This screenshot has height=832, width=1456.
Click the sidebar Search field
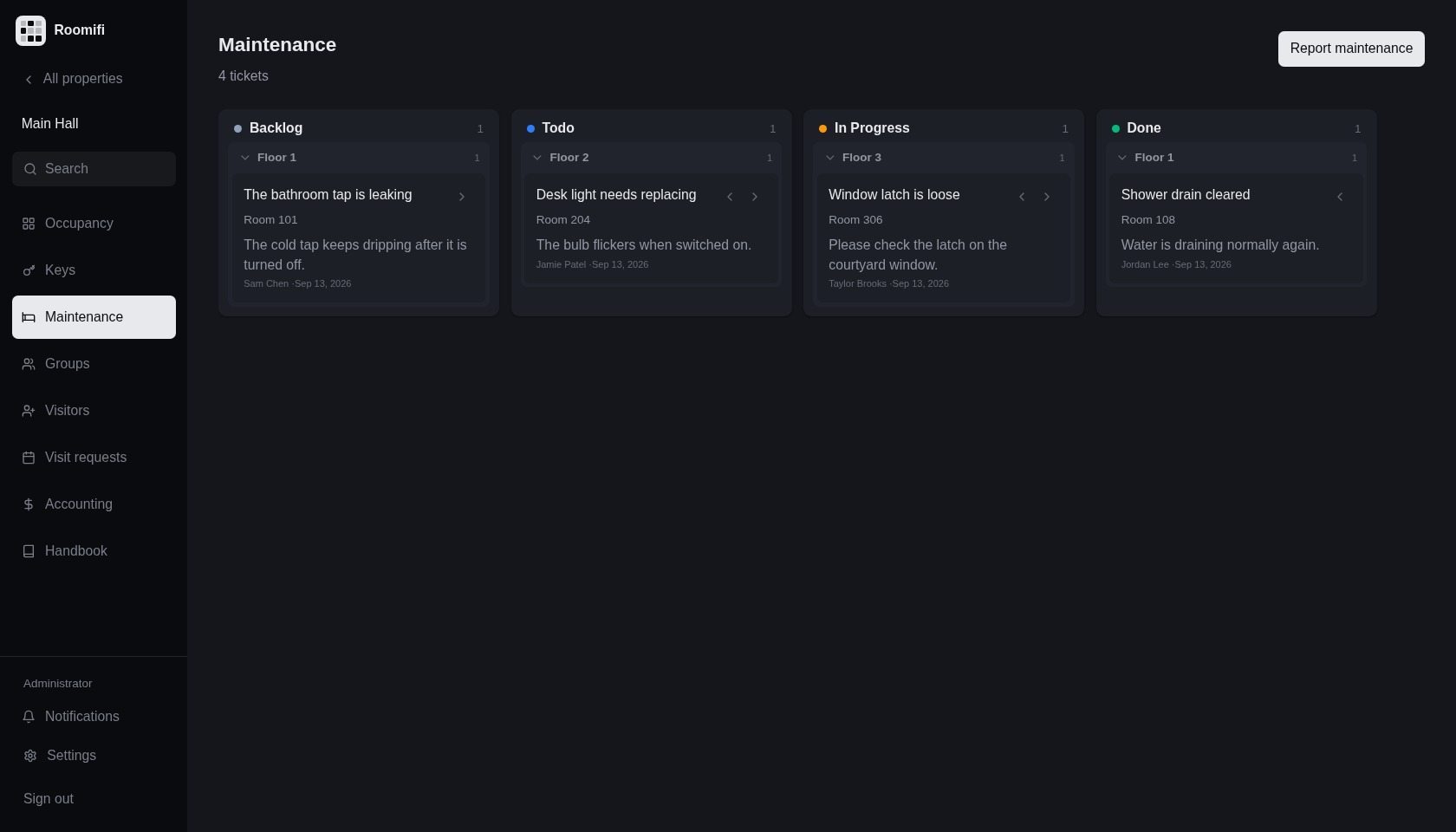pyautogui.click(x=94, y=169)
